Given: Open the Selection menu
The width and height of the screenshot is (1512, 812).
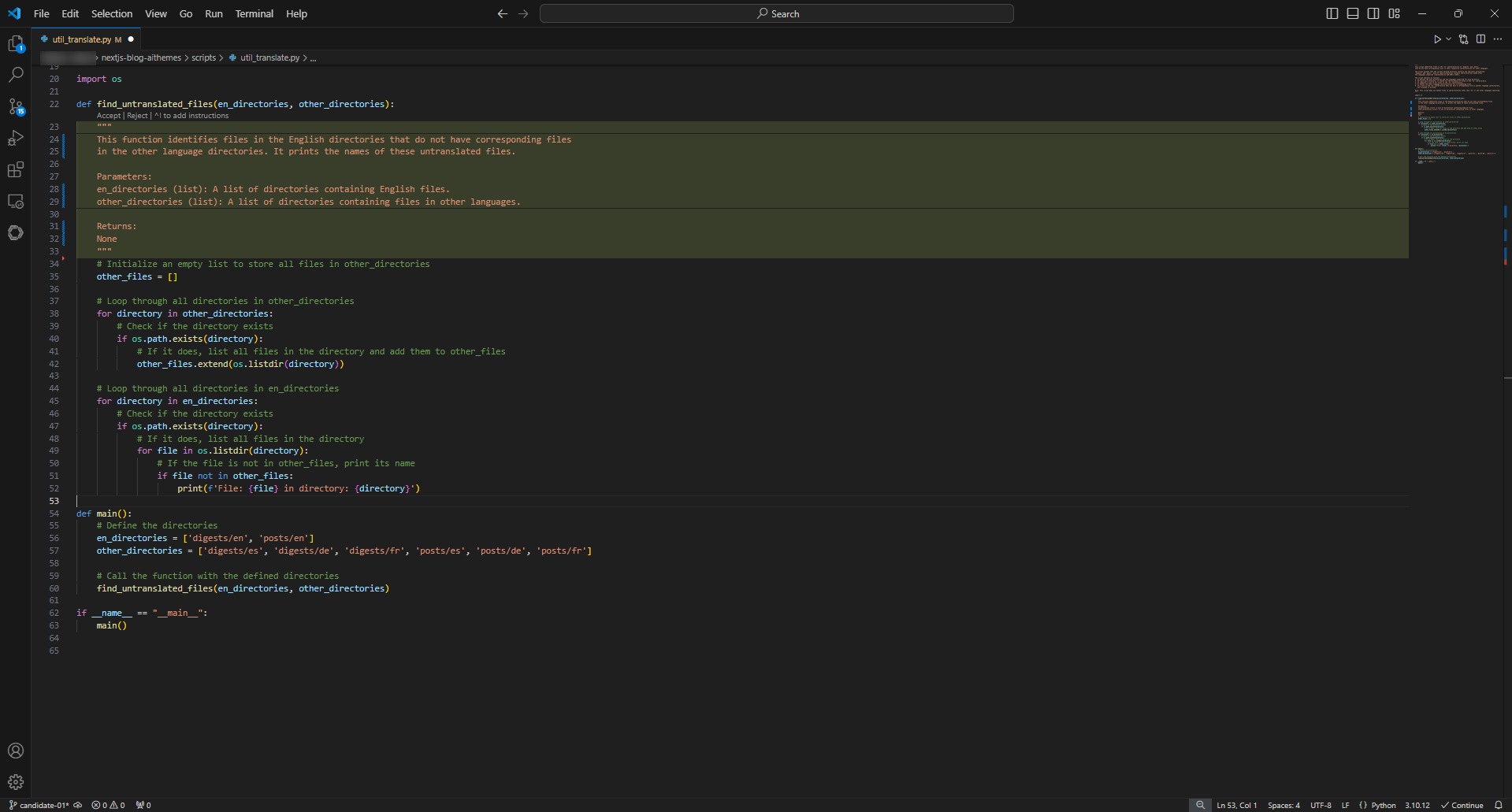Looking at the screenshot, I should point(112,13).
